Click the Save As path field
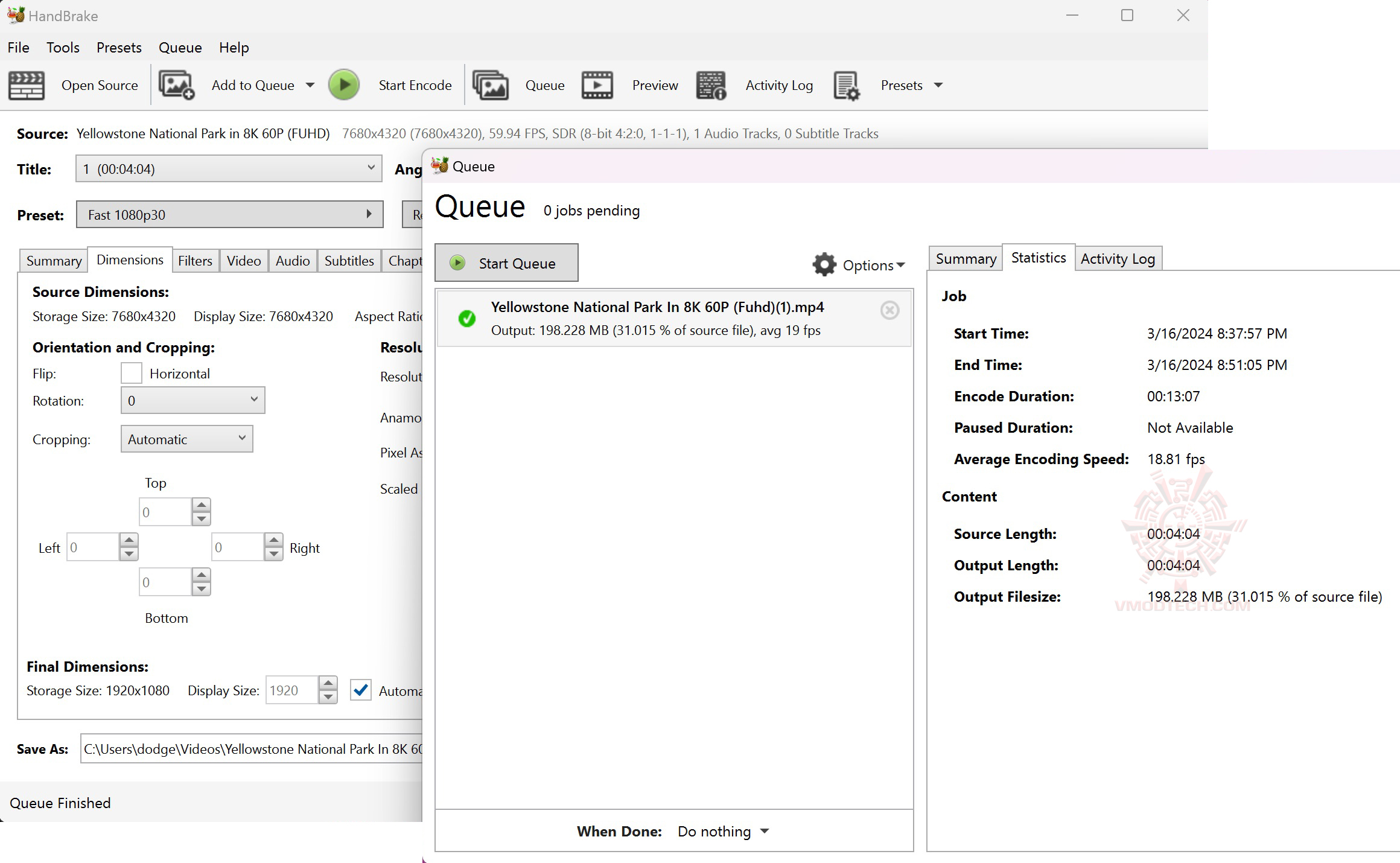Image resolution: width=1400 pixels, height=863 pixels. pos(252,749)
